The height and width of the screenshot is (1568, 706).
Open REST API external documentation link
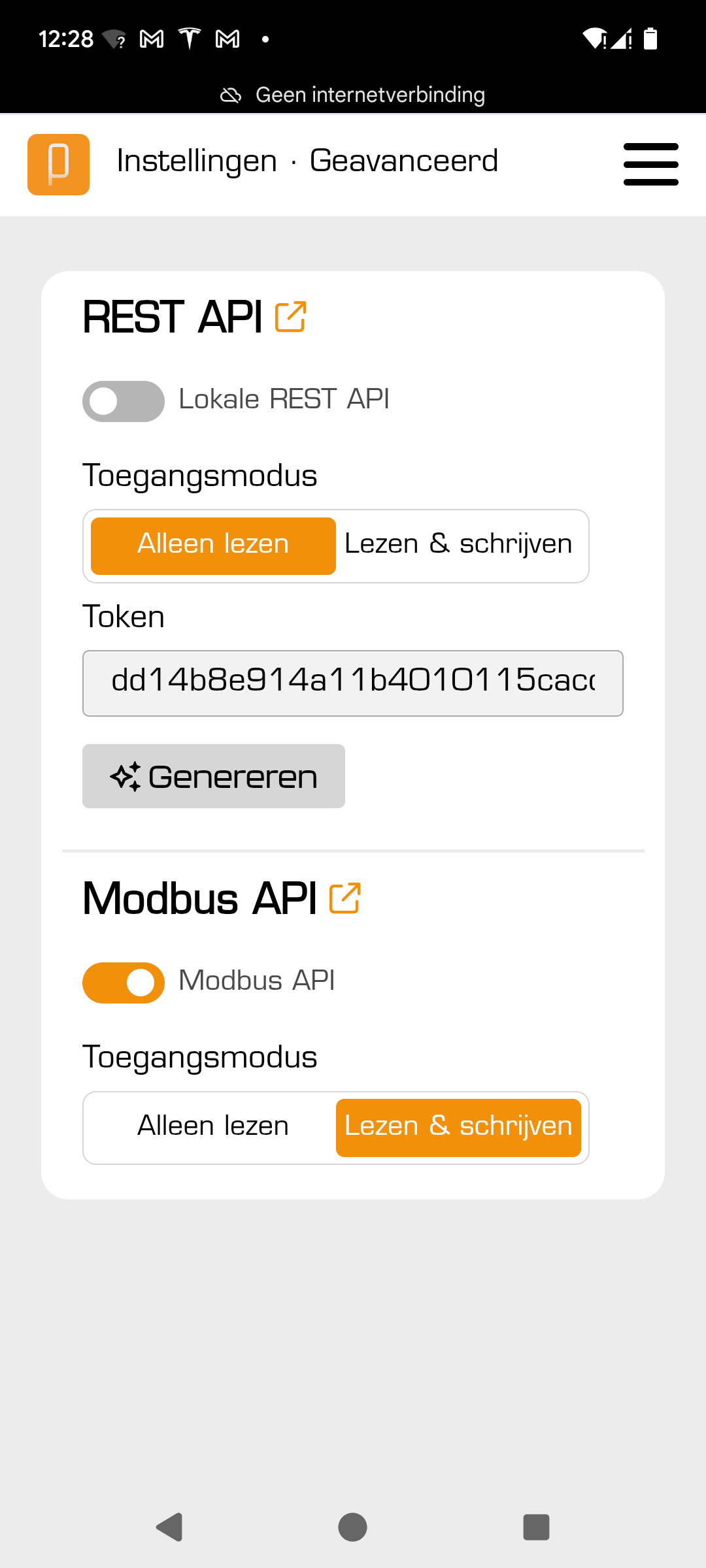click(291, 317)
